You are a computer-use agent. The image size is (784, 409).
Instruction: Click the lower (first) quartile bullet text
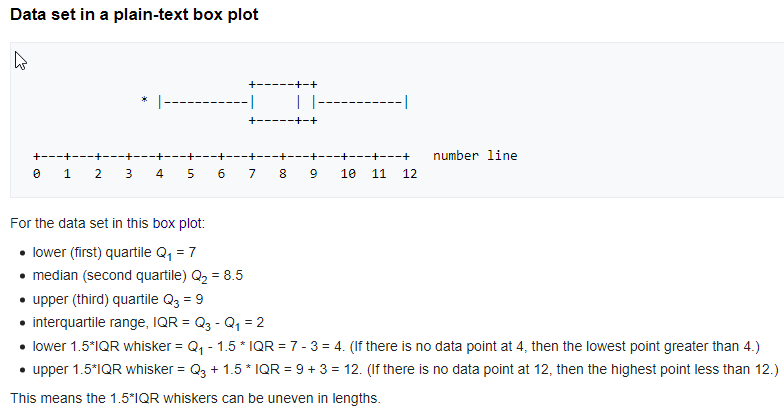click(119, 250)
